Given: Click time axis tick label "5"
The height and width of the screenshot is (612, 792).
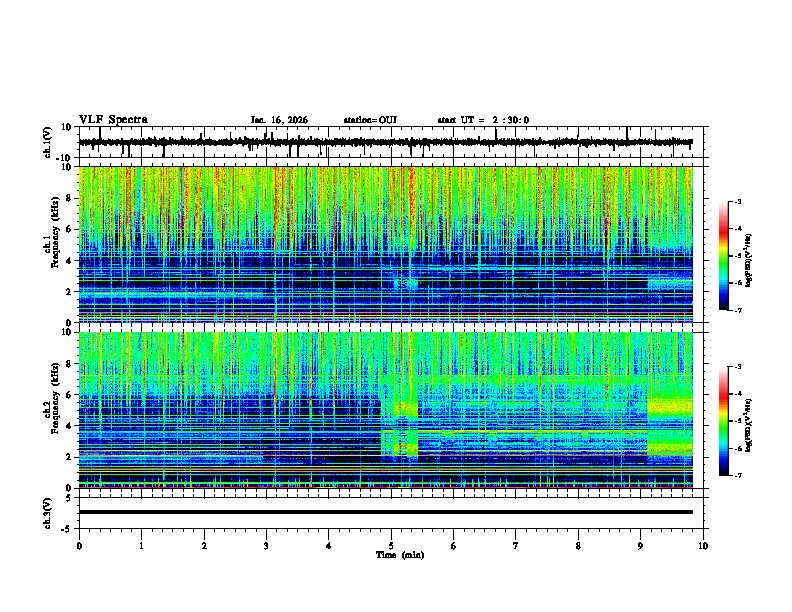Looking at the screenshot, I should 391,546.
